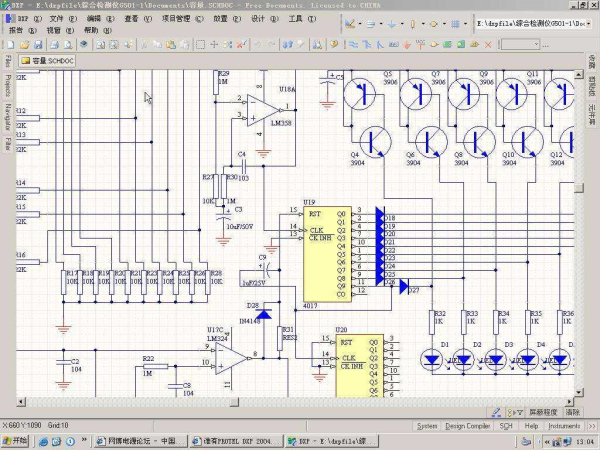
Task: Click the Windows 开始 Start button
Action: click(x=17, y=441)
